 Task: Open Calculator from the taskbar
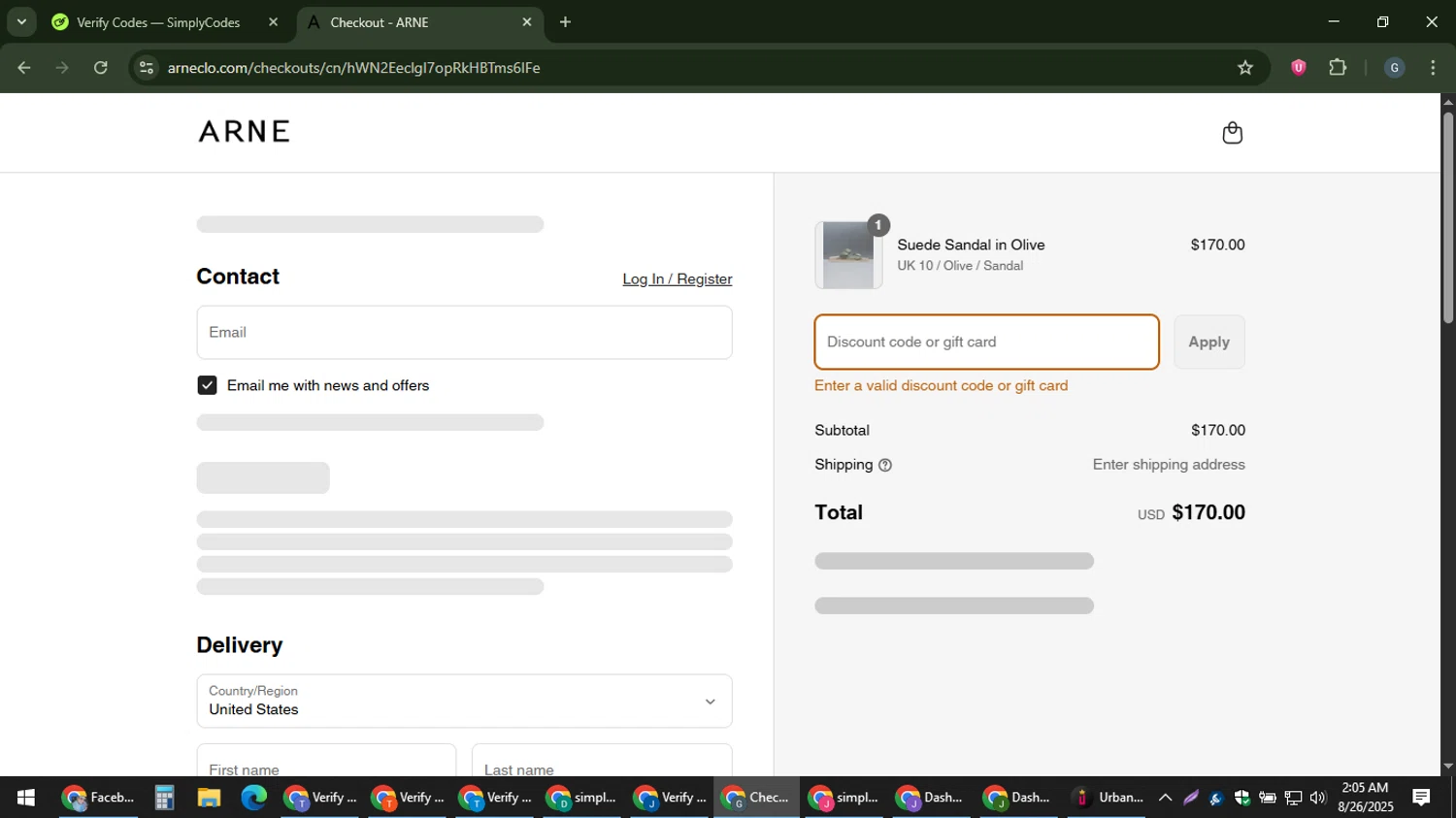[x=164, y=798]
